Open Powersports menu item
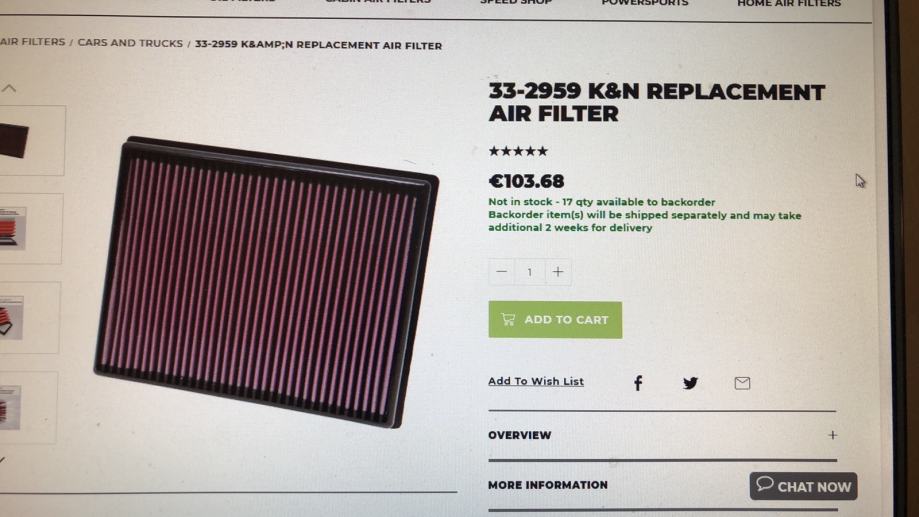Screen dimensions: 919x517 click(645, 3)
